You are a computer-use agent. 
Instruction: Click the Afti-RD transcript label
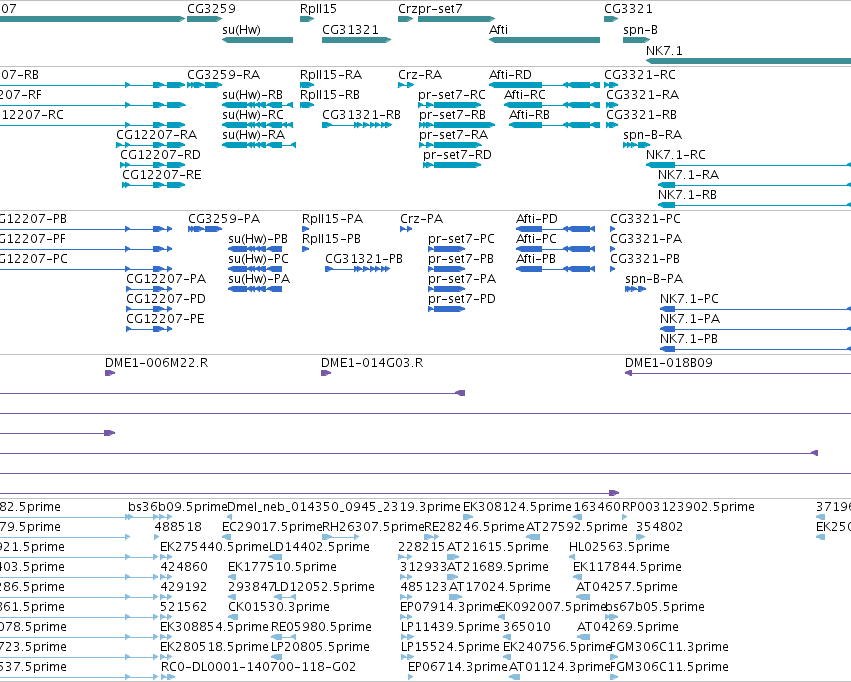coord(510,75)
